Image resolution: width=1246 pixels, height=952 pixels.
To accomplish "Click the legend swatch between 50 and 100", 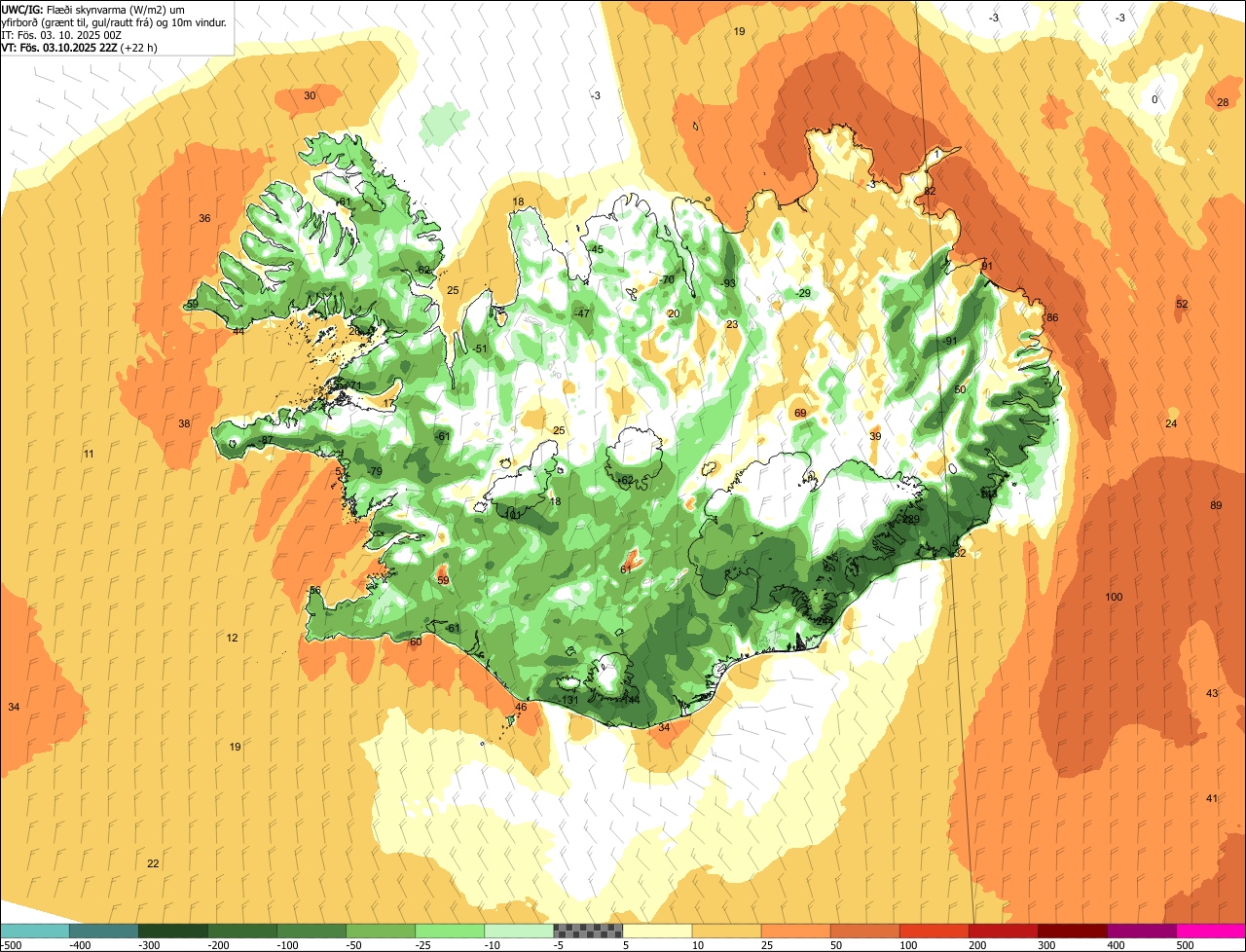I will click(864, 931).
